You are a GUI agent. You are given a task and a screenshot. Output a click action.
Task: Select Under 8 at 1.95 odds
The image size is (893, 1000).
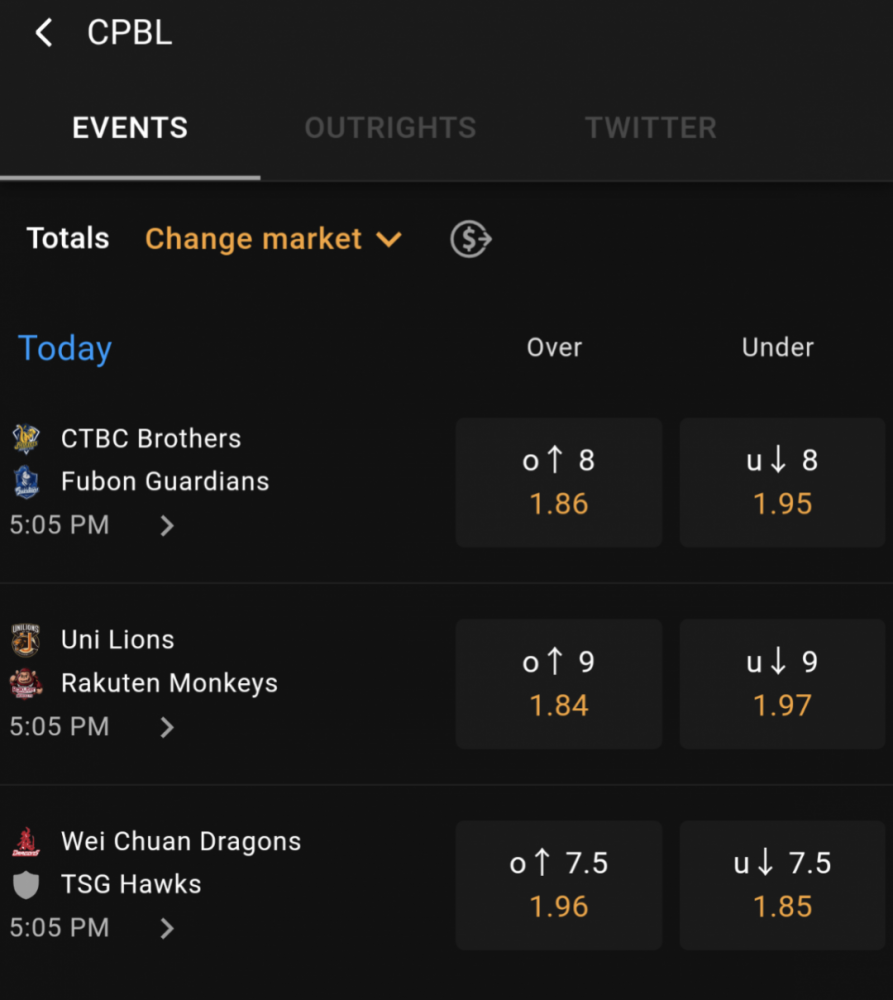pyautogui.click(x=782, y=483)
